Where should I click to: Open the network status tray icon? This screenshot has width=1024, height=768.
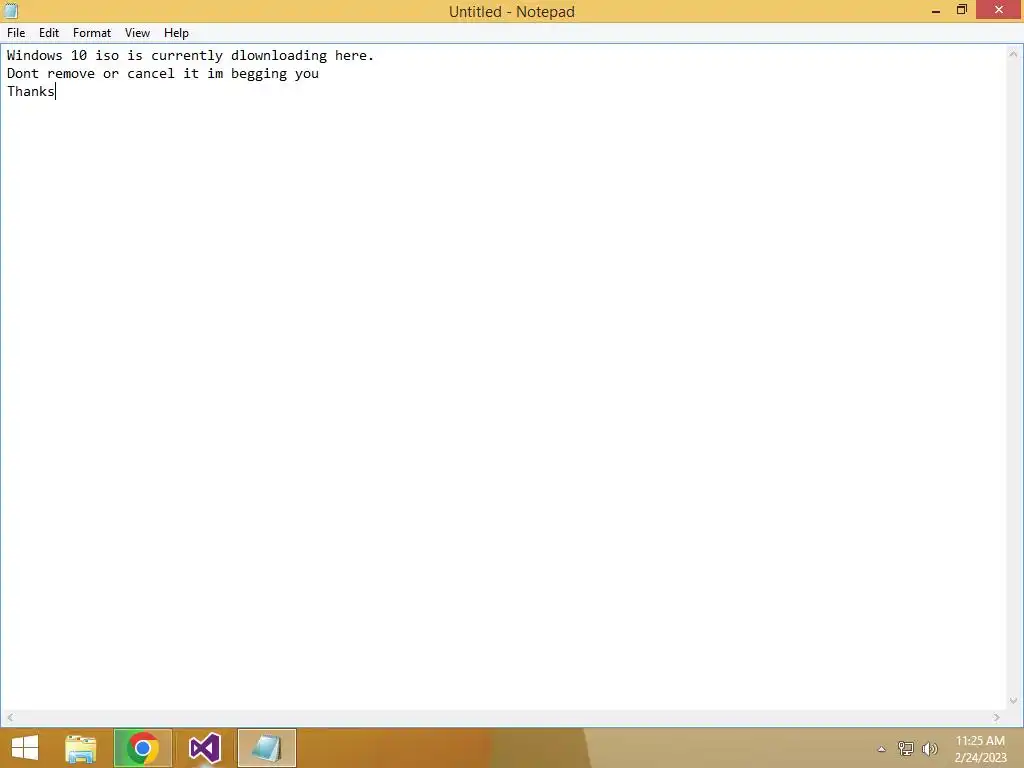coord(905,749)
